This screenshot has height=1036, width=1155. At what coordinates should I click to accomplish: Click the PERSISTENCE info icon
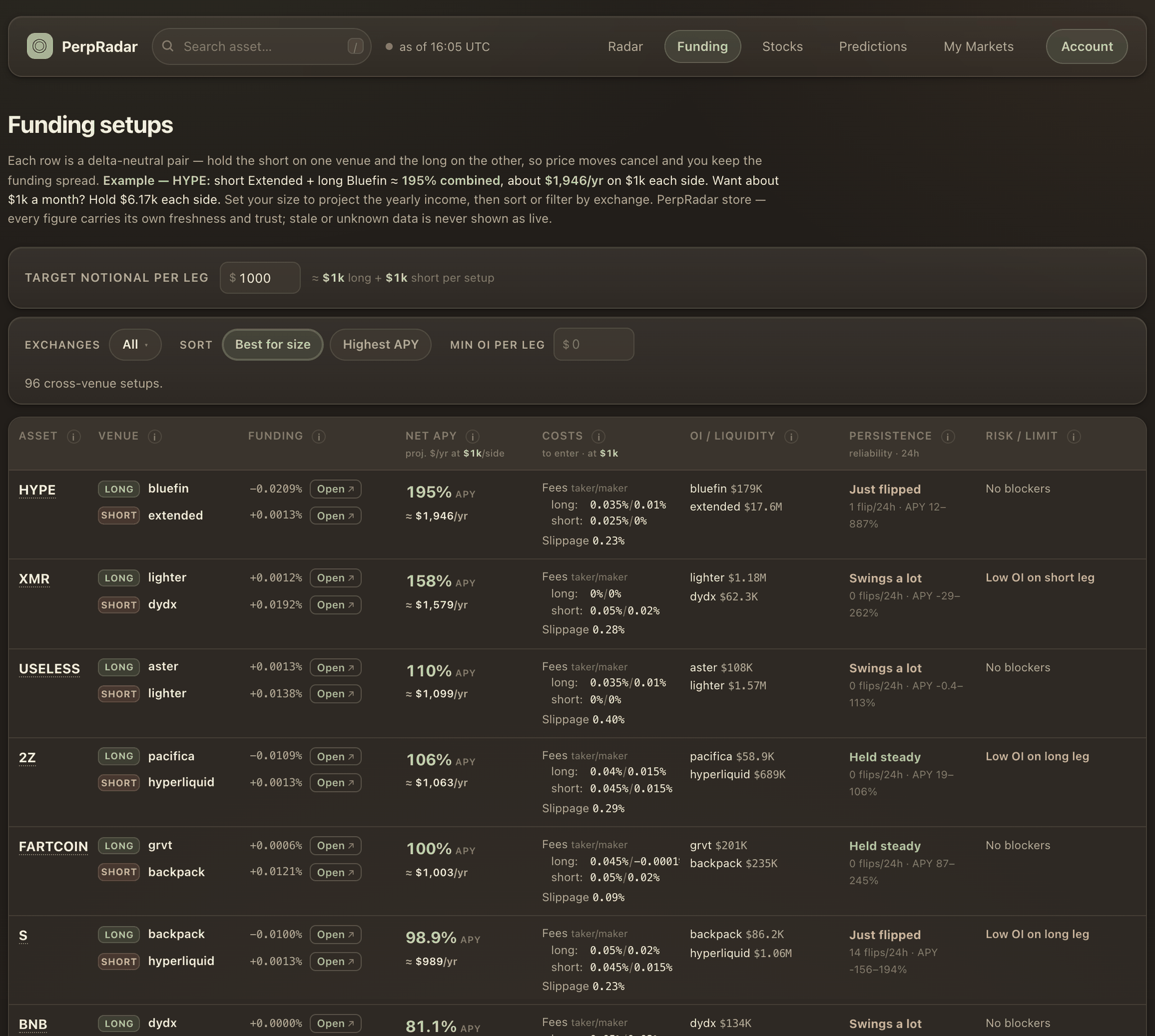(x=948, y=437)
